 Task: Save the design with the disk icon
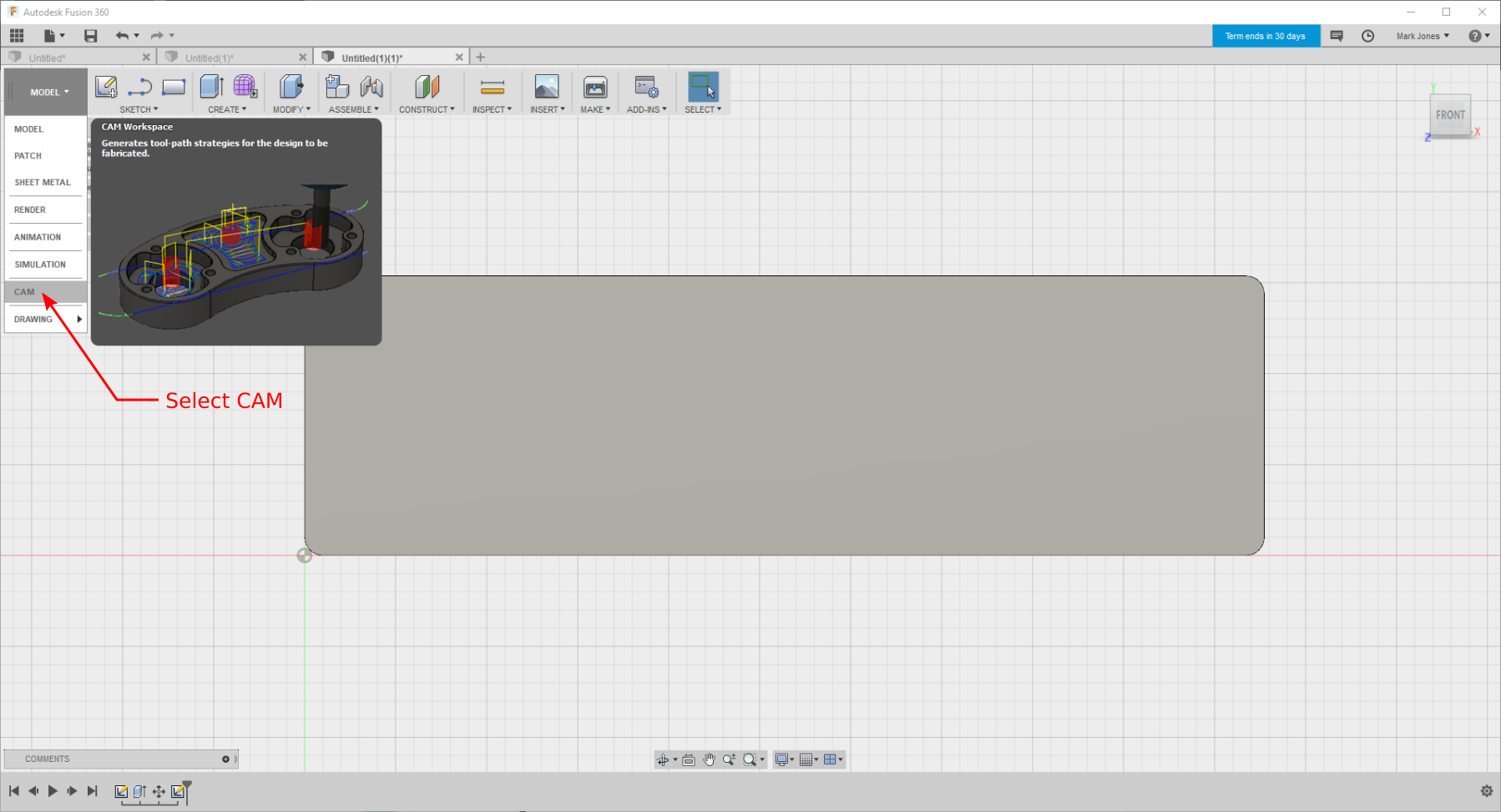90,35
